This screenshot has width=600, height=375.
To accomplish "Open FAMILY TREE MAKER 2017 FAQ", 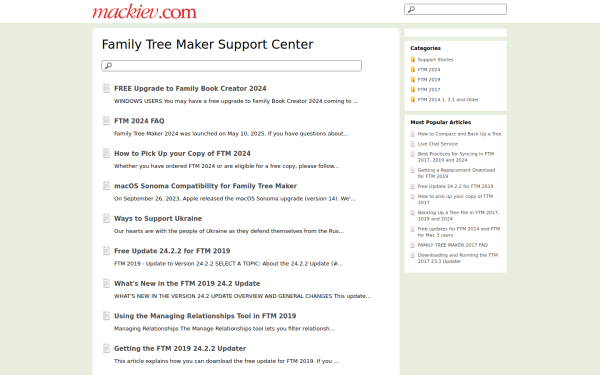I will [453, 245].
